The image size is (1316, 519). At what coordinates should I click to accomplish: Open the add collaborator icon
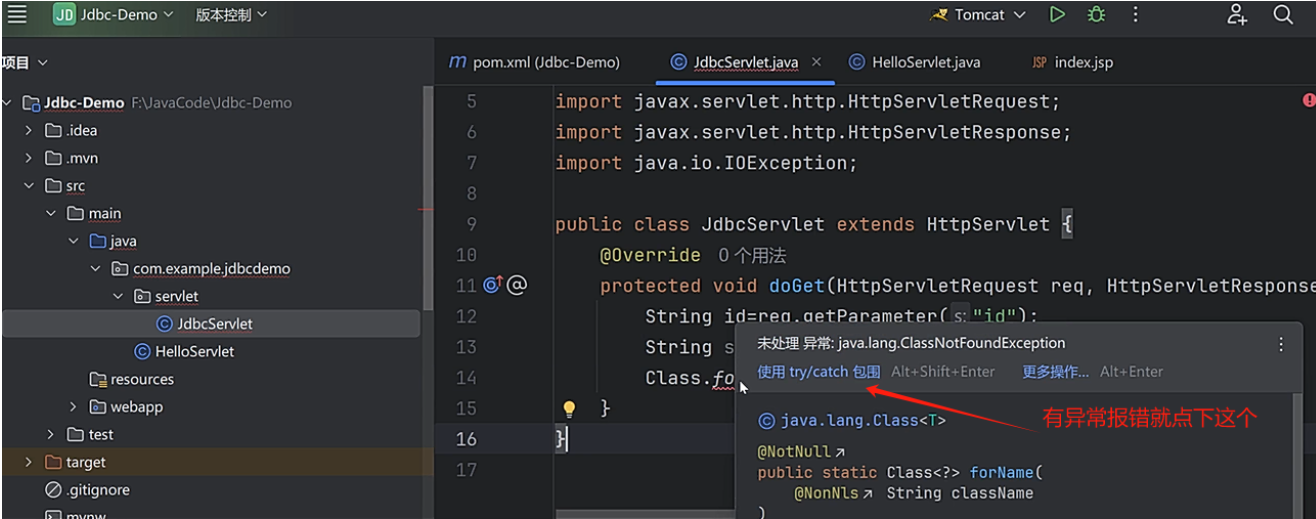click(x=1237, y=15)
